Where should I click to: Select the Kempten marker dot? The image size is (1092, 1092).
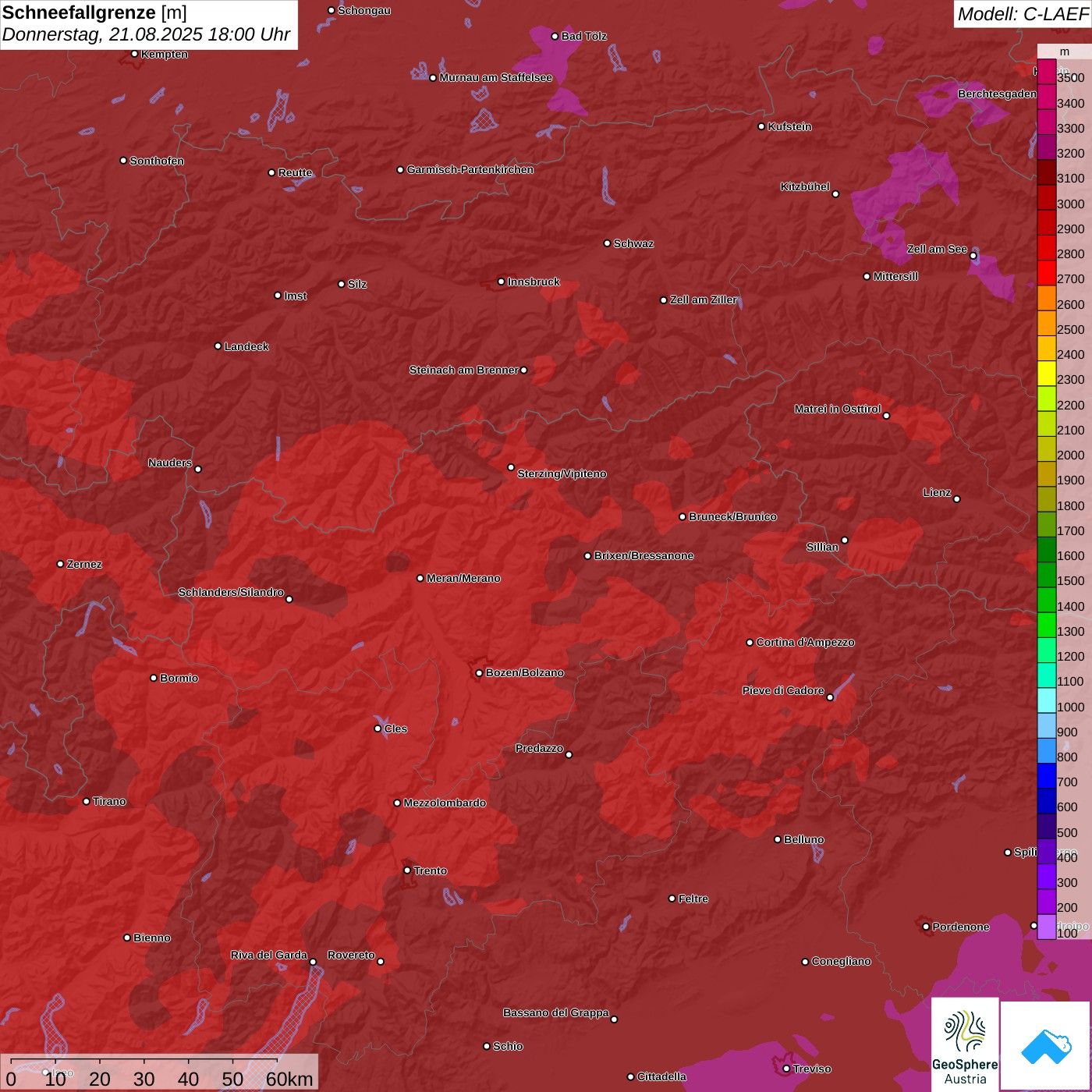(x=135, y=54)
